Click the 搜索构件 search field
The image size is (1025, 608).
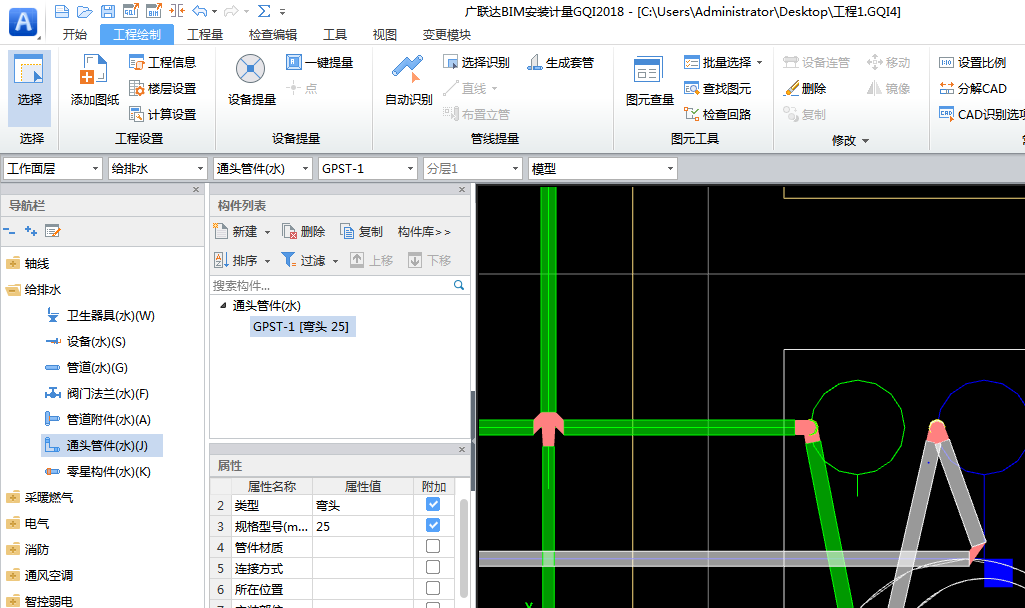pyautogui.click(x=331, y=285)
